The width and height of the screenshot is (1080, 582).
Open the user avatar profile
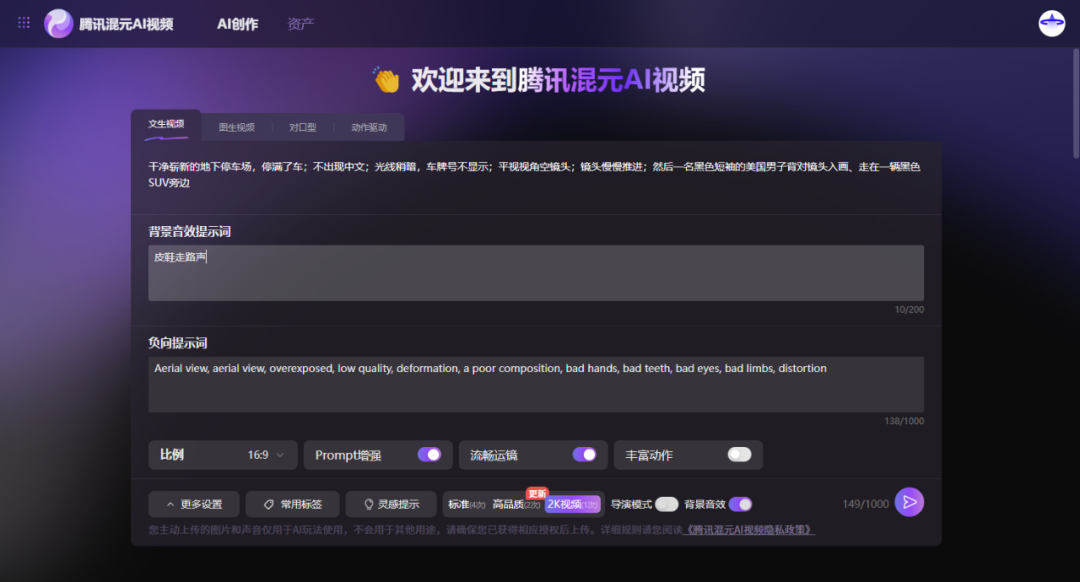tap(1052, 23)
